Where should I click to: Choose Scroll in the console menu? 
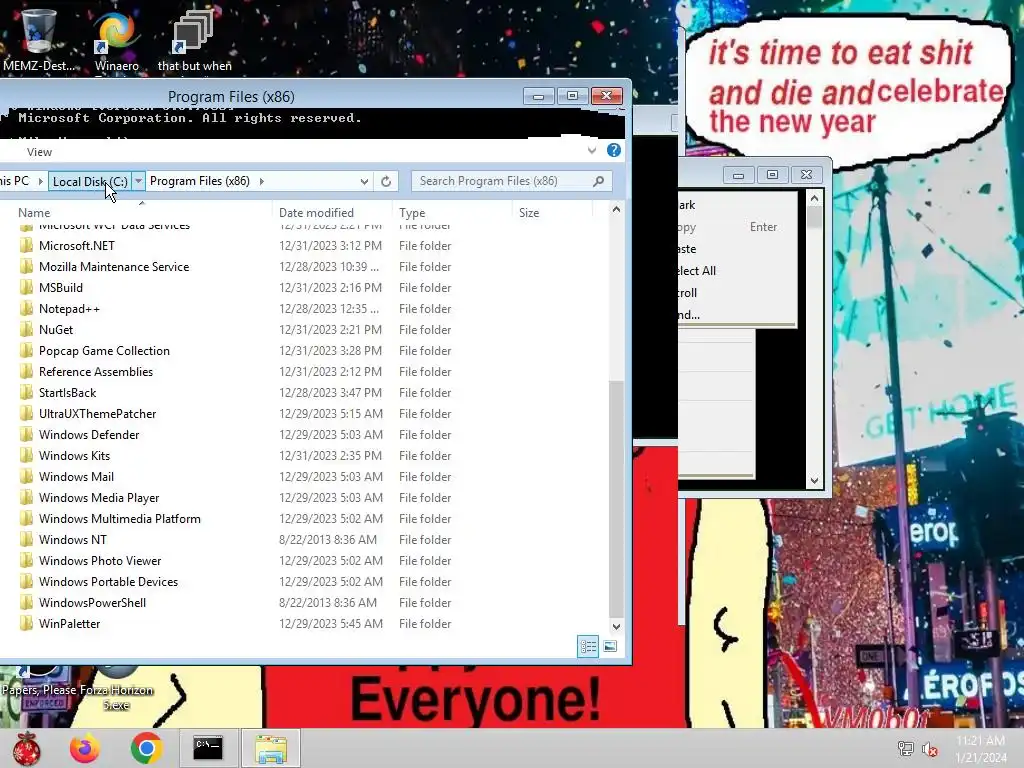(x=688, y=293)
